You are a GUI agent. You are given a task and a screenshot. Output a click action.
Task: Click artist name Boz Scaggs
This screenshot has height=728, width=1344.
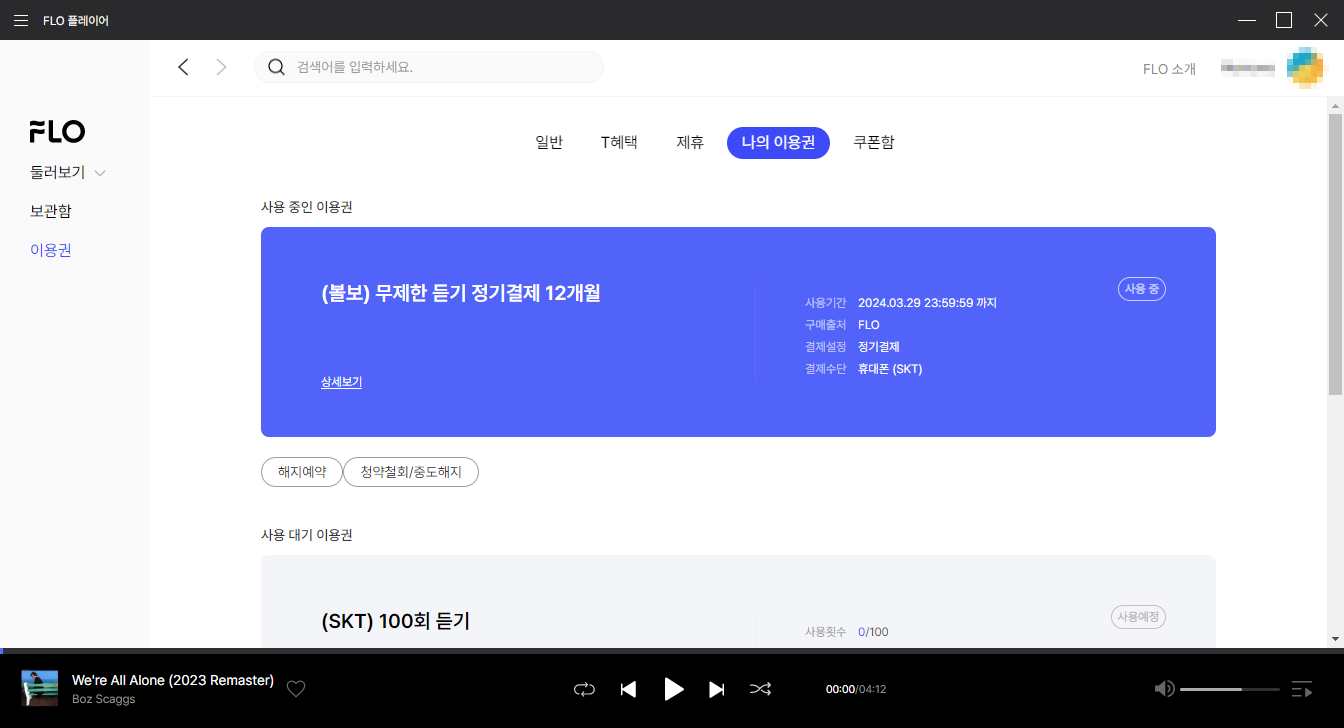point(103,699)
